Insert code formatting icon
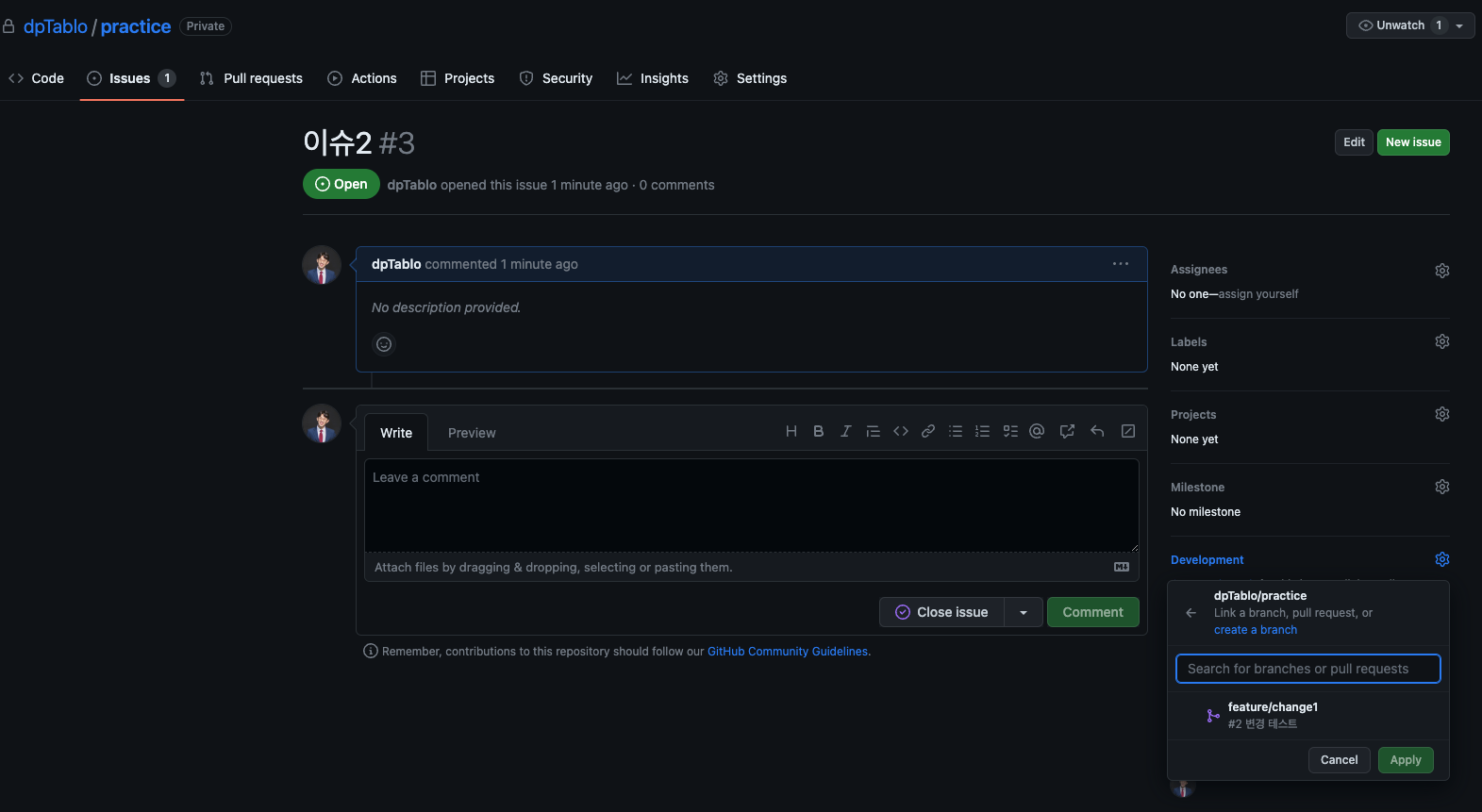This screenshot has width=1482, height=812. 901,432
